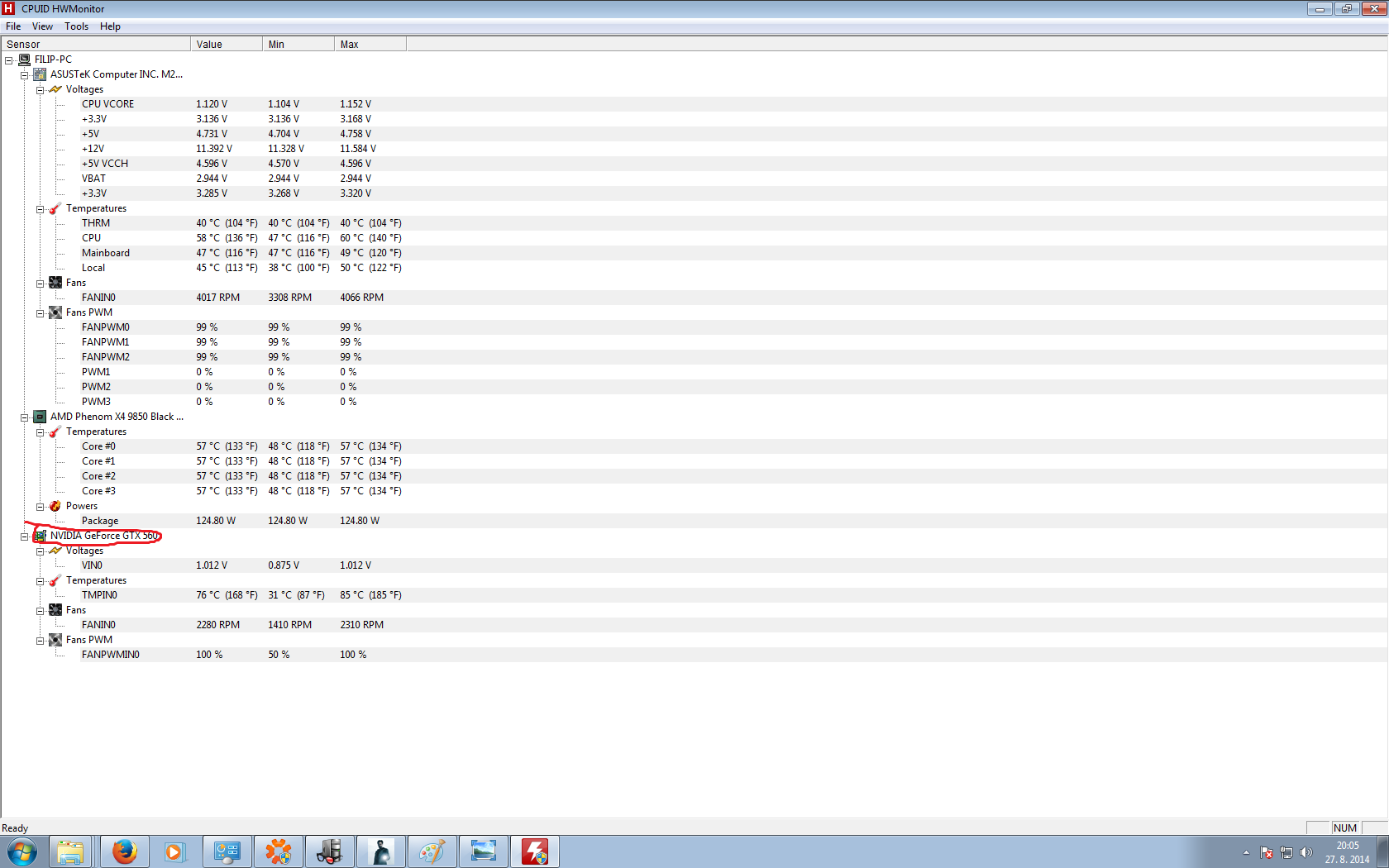This screenshot has height=868, width=1389.
Task: Collapse the ASUSTeK Computer INC. node
Action: pos(25,75)
